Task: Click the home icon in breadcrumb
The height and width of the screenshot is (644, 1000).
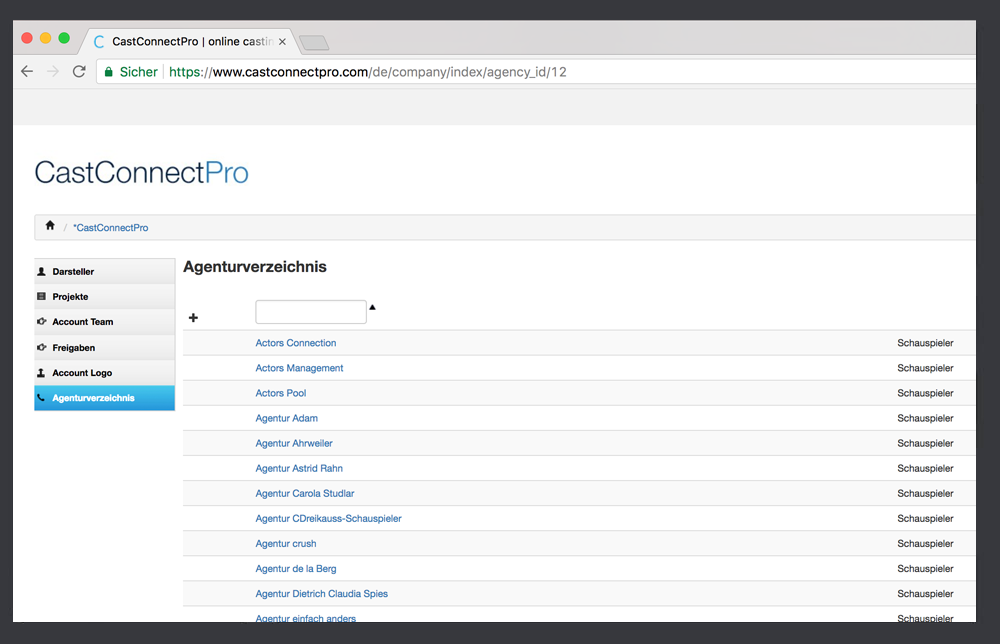Action: (x=50, y=226)
